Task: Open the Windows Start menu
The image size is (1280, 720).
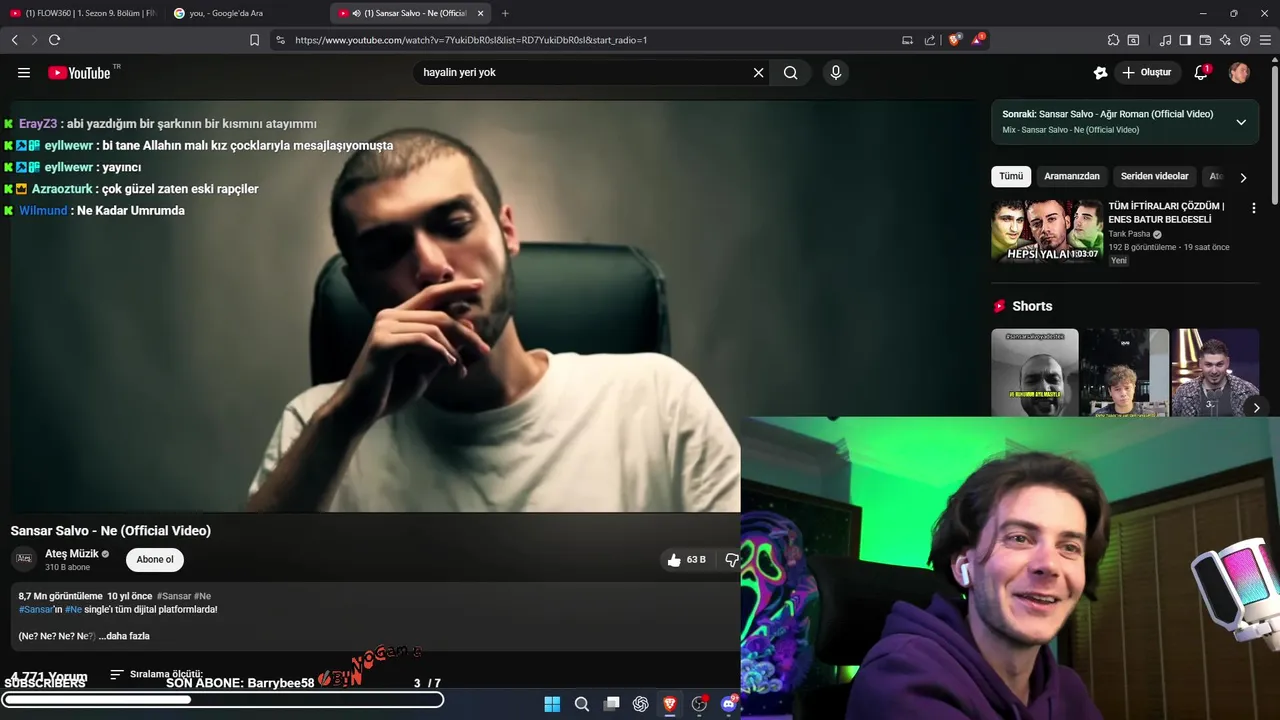Action: [552, 704]
